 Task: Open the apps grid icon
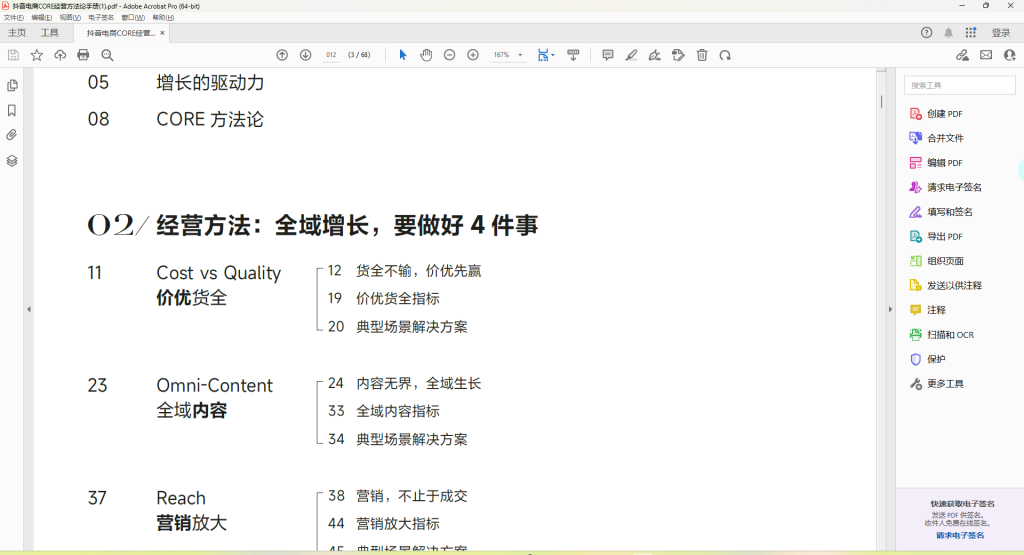(971, 33)
